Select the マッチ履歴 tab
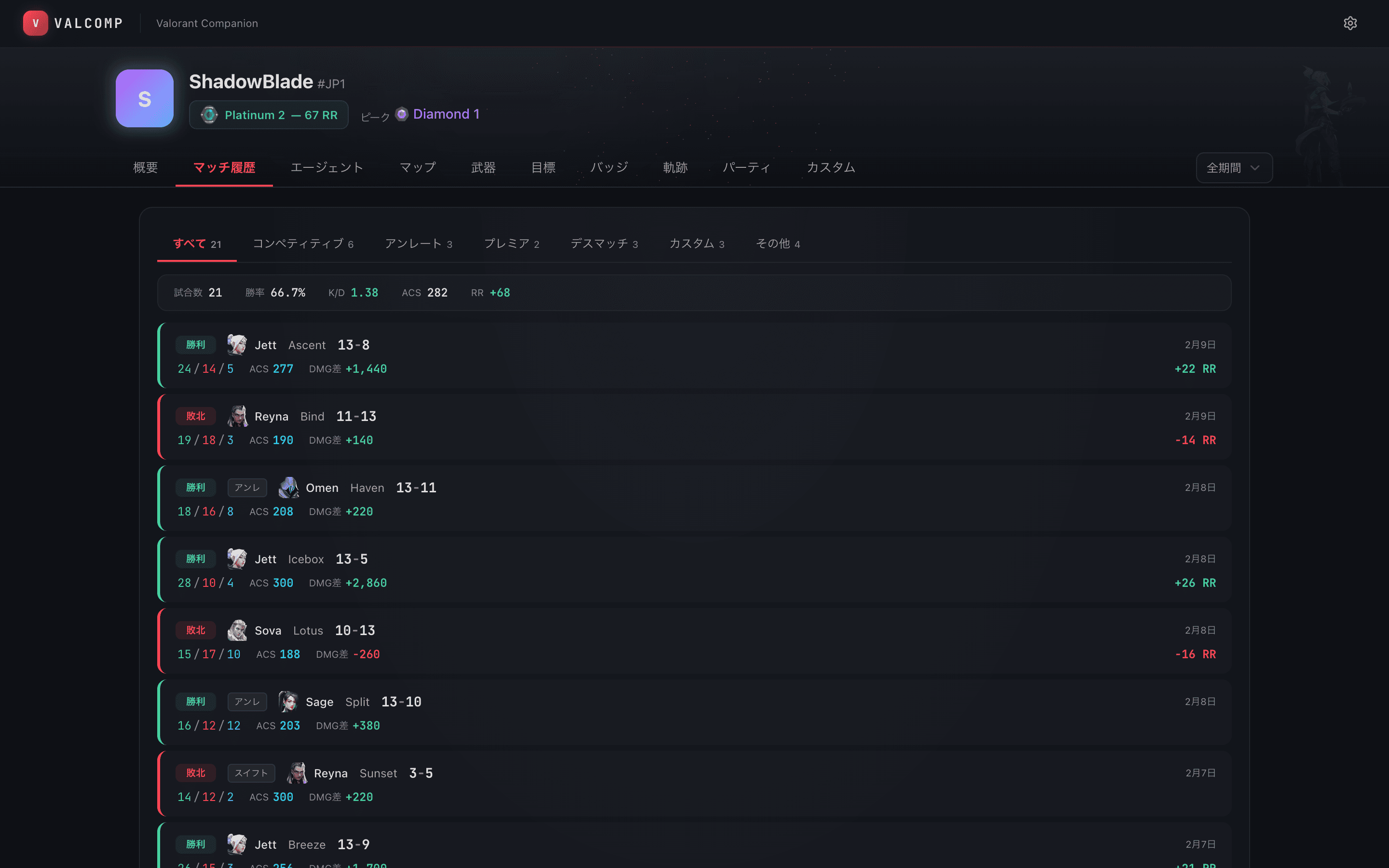This screenshot has height=868, width=1389. (224, 168)
